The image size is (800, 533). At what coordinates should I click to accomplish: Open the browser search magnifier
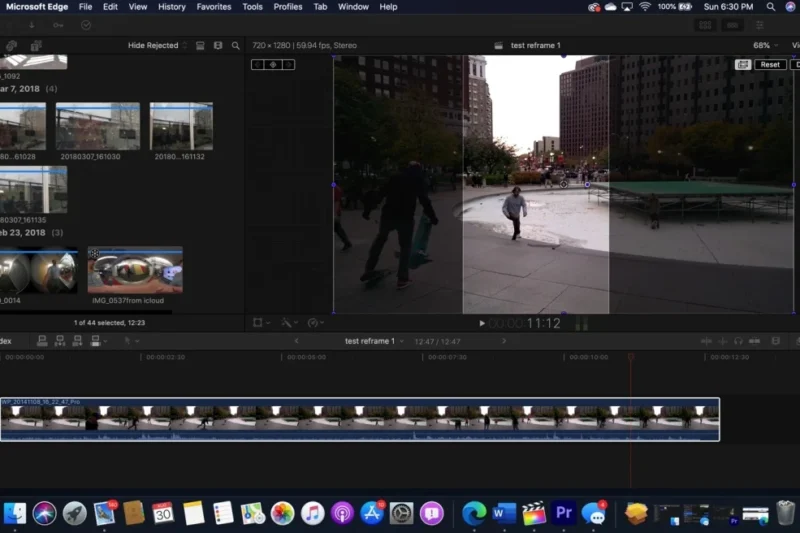pyautogui.click(x=236, y=46)
